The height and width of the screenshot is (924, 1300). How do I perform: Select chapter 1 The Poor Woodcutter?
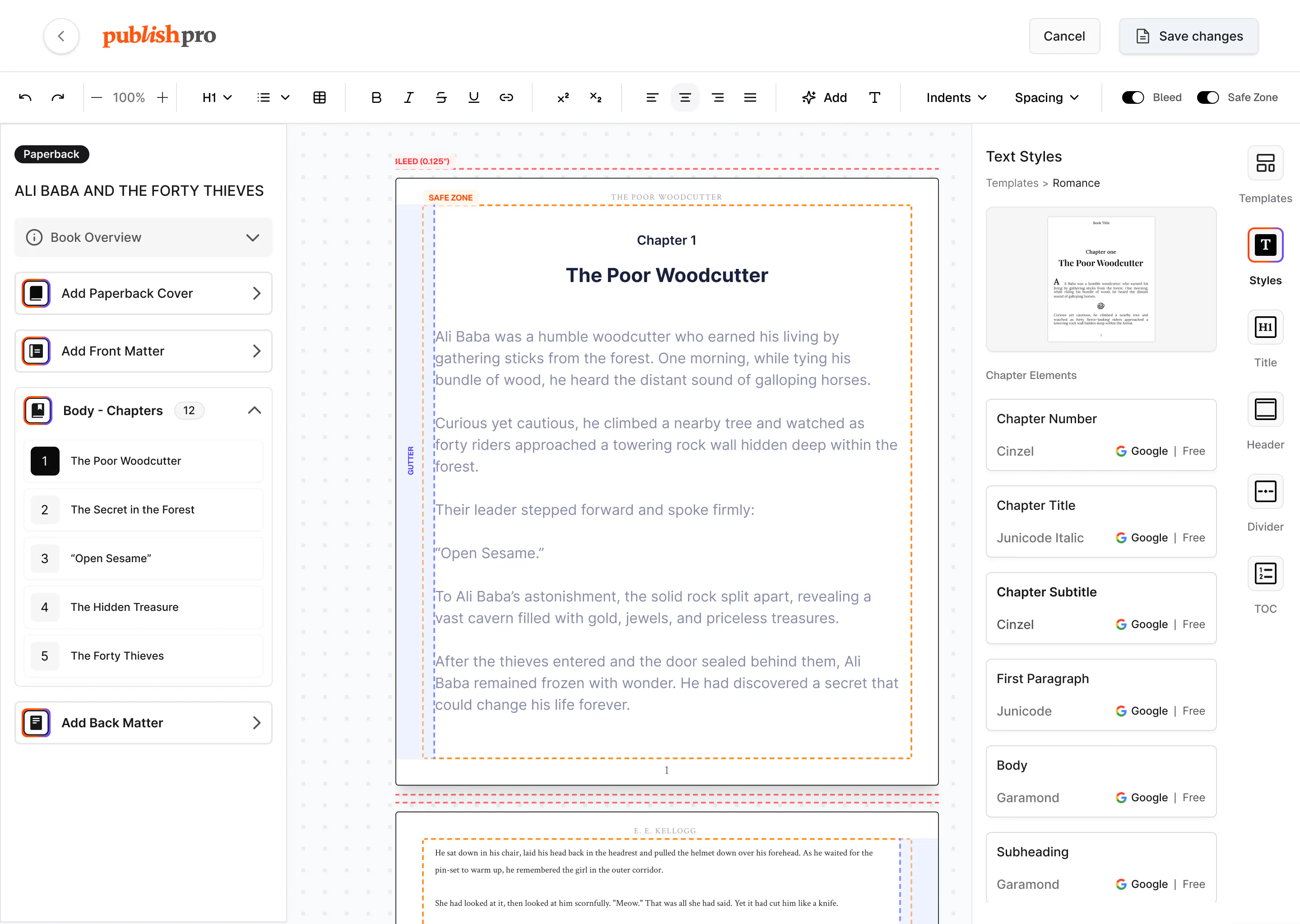pos(144,461)
